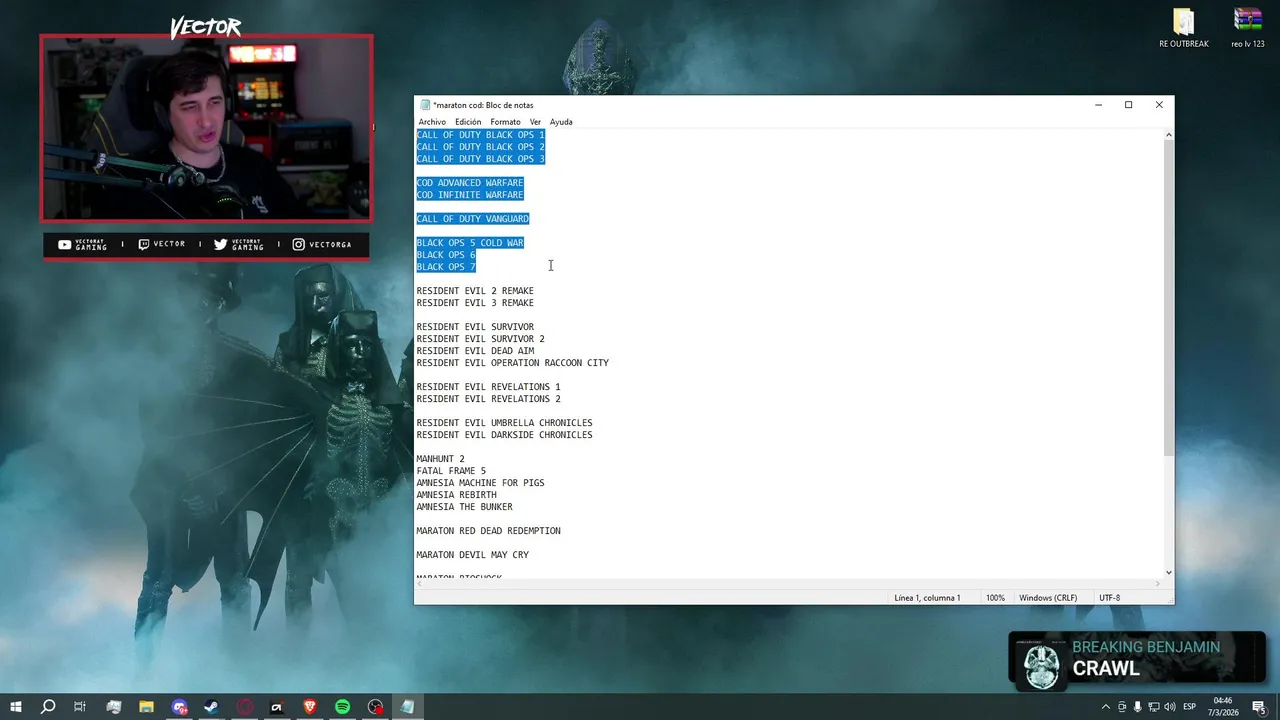Click the line 'AMNESIA MACHINE FOR PIGS'

(x=481, y=483)
